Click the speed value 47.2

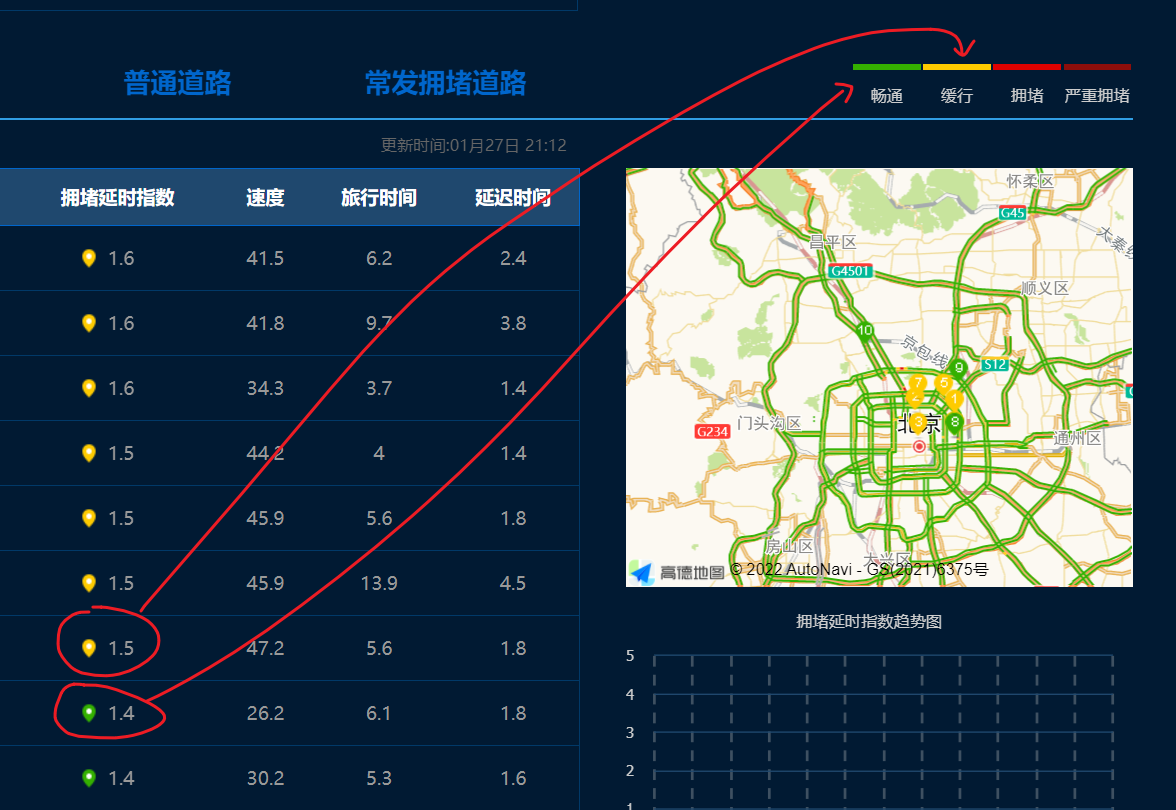point(265,648)
